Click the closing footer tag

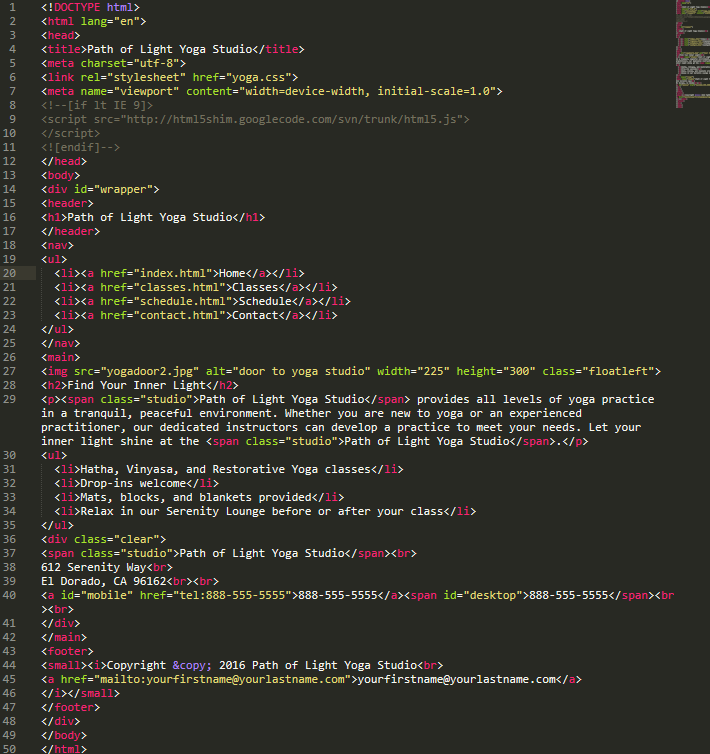point(70,707)
